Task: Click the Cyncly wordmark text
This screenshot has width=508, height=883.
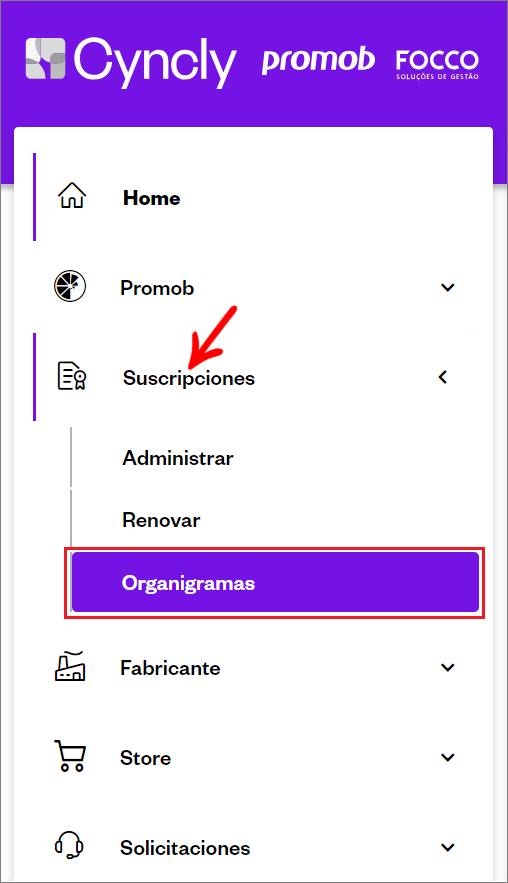Action: coord(155,61)
